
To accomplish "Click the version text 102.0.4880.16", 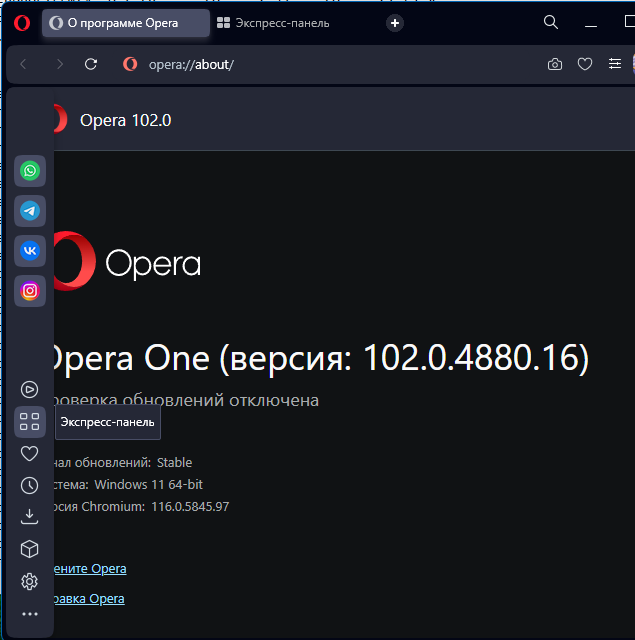I will [x=472, y=358].
